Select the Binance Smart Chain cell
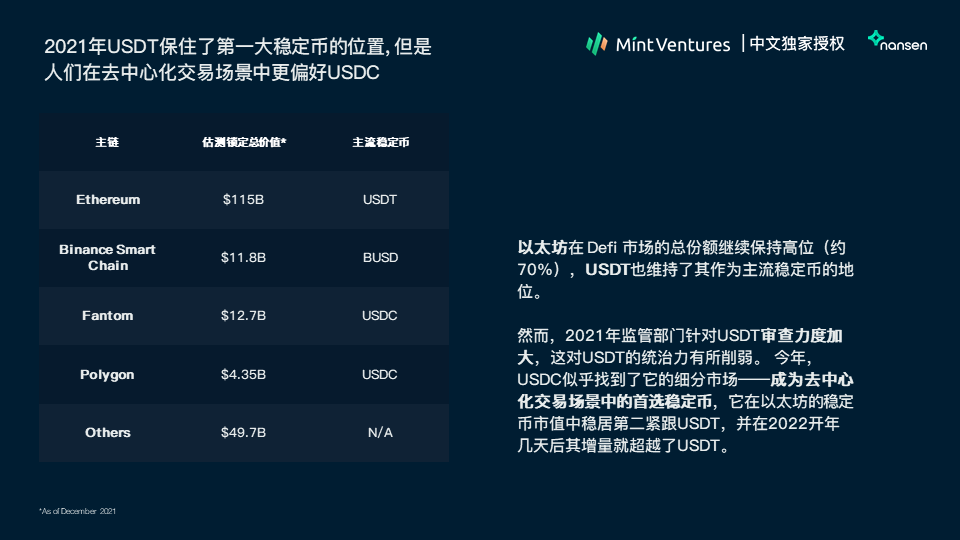960x540 pixels. click(x=107, y=257)
